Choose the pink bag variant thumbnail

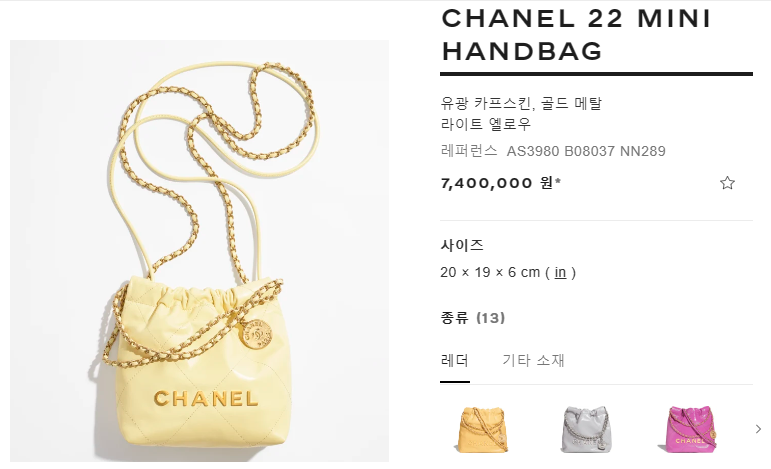[x=688, y=429]
